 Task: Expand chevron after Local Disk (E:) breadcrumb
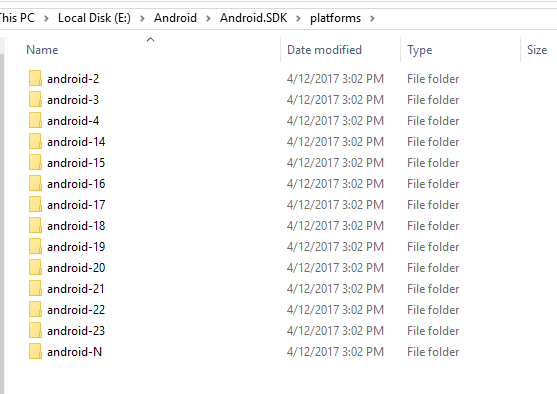point(142,18)
